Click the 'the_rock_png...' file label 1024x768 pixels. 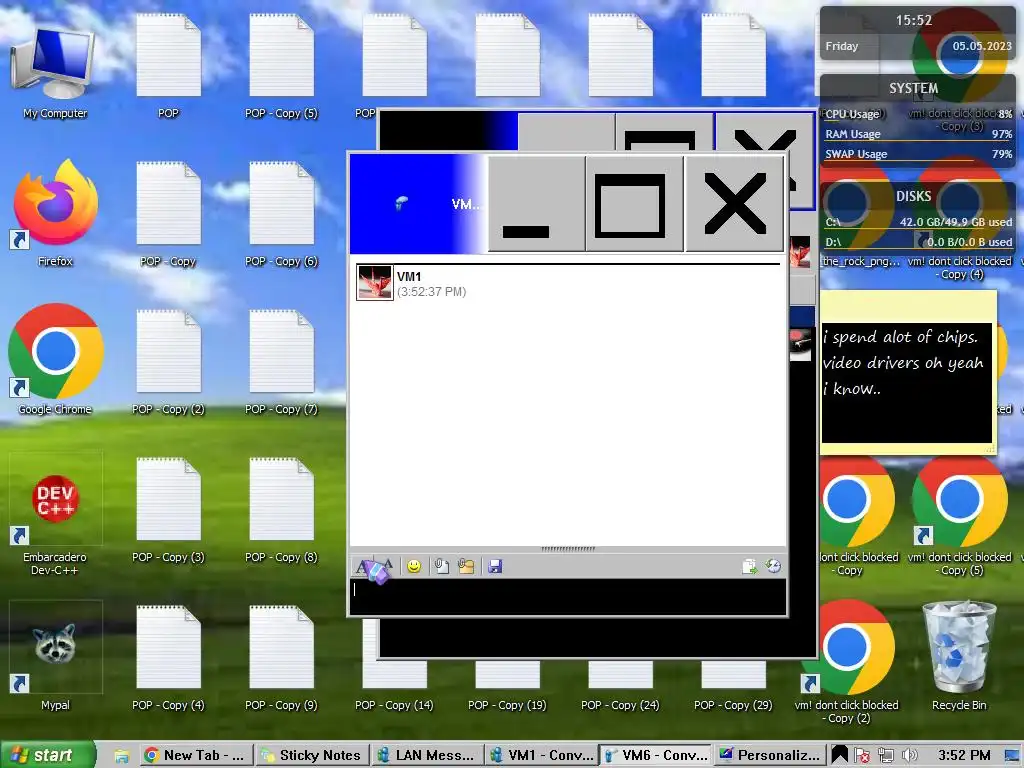pos(861,261)
